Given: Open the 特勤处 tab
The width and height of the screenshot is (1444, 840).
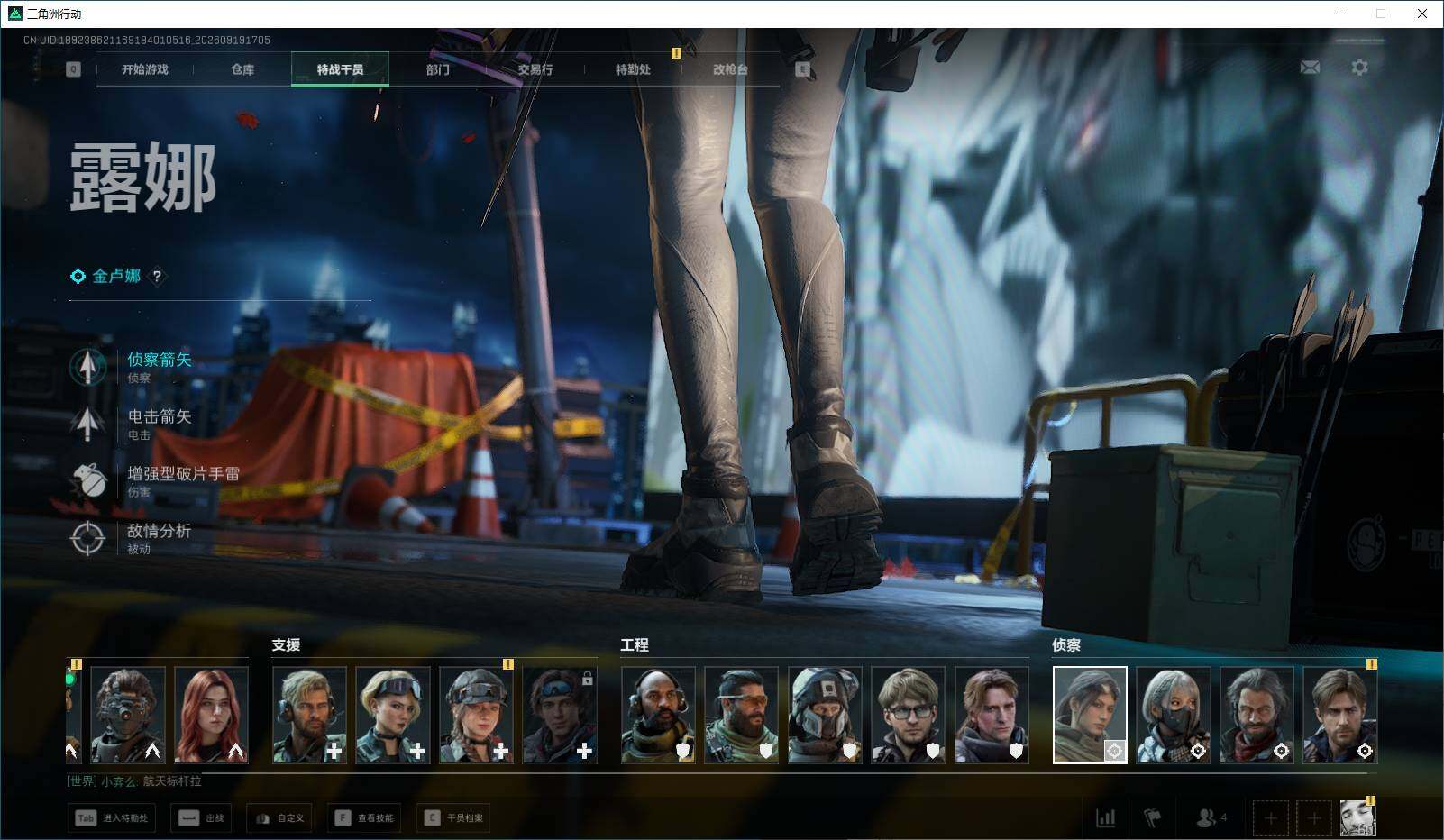Looking at the screenshot, I should 633,69.
